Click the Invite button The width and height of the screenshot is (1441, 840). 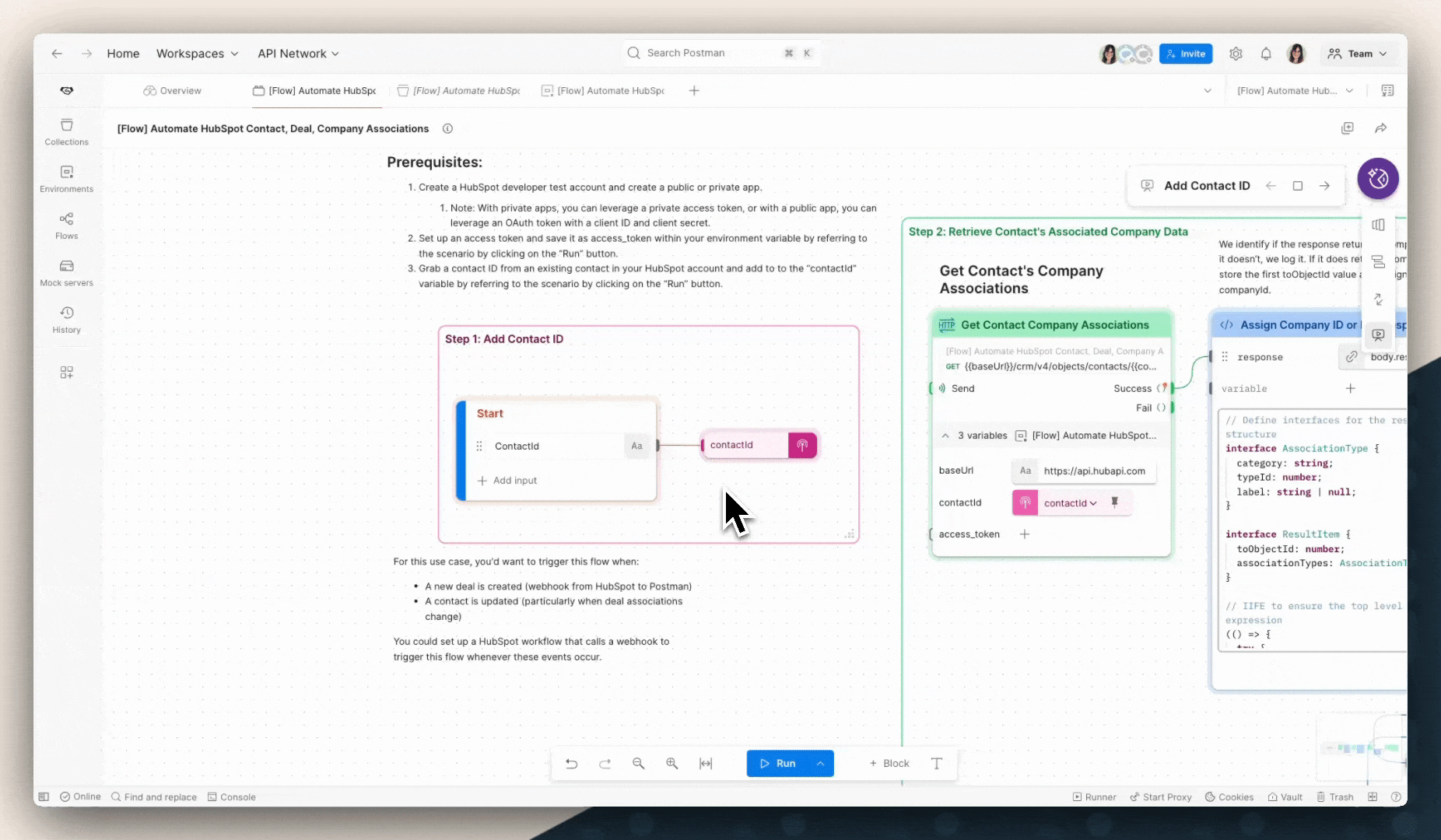pyautogui.click(x=1186, y=53)
